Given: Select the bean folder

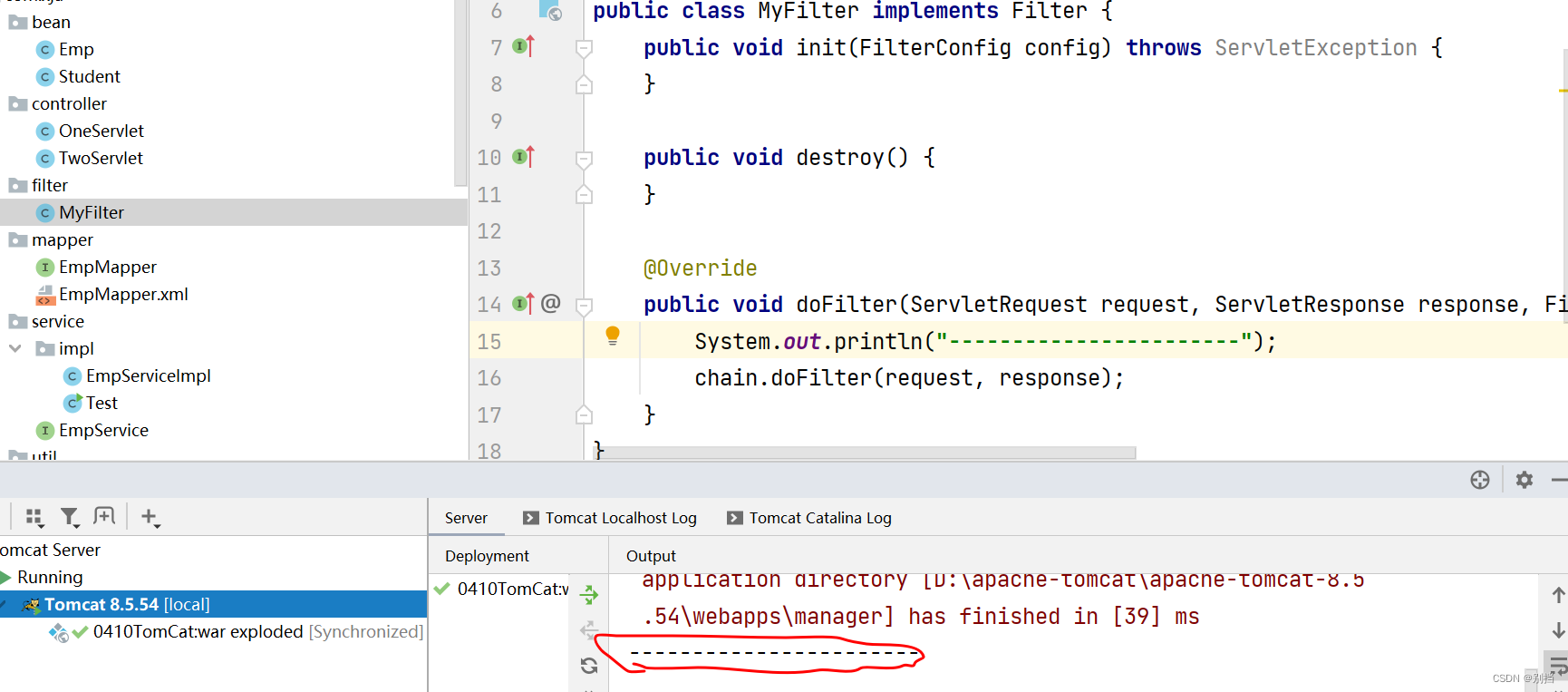Looking at the screenshot, I should (x=51, y=22).
